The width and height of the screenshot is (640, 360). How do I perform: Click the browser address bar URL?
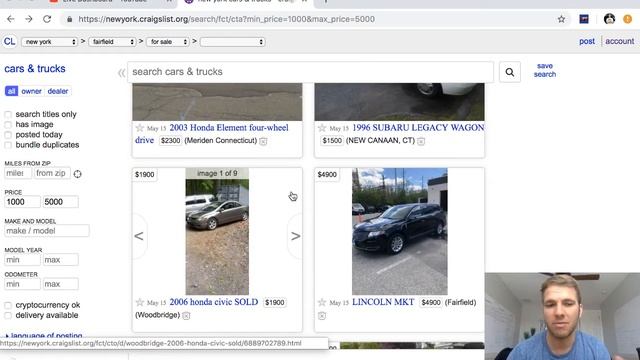pyautogui.click(x=227, y=19)
